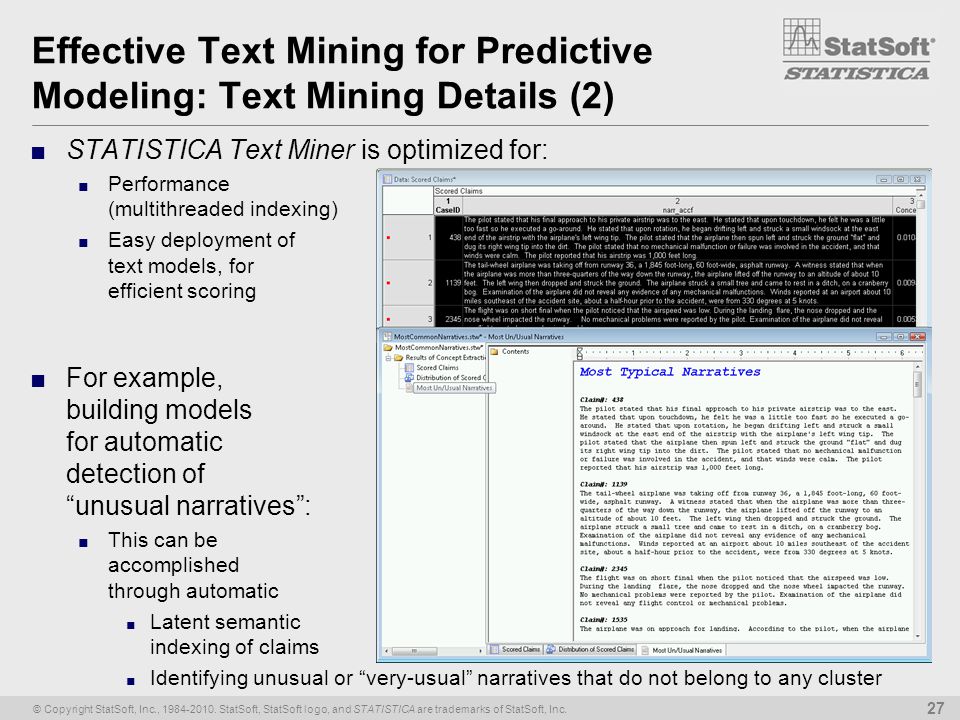Click the Claim#: 2345 label in the report
The height and width of the screenshot is (720, 960).
[x=603, y=569]
